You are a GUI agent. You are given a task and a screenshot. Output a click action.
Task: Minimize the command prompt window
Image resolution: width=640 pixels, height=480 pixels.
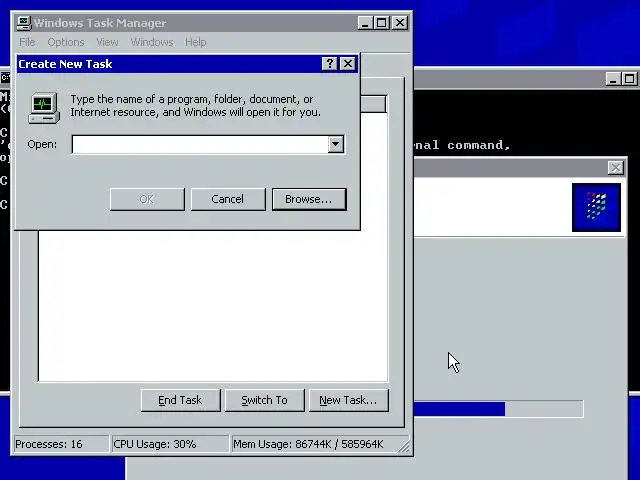[613, 79]
